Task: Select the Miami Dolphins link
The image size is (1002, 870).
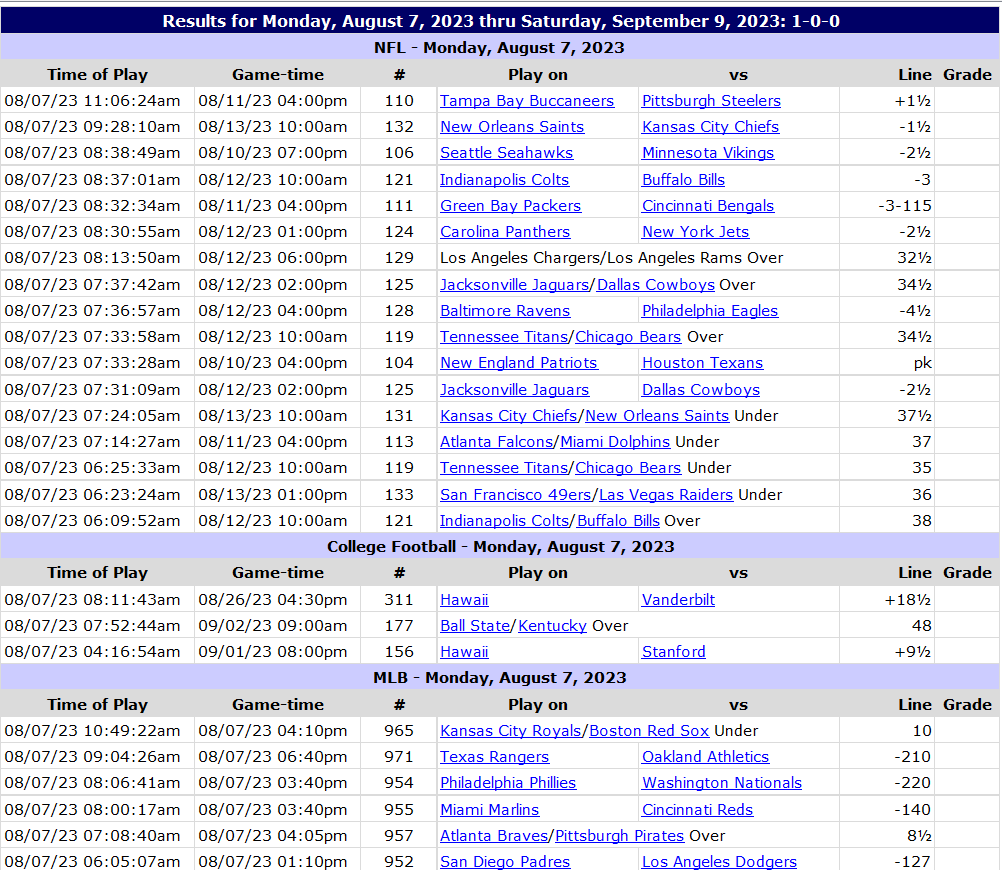Action: (615, 442)
